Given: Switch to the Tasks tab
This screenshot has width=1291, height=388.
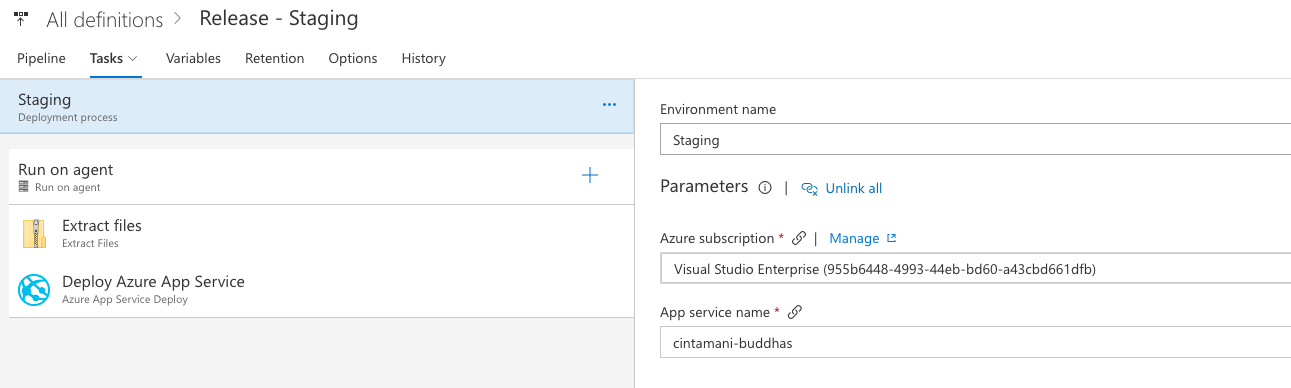Looking at the screenshot, I should [106, 58].
